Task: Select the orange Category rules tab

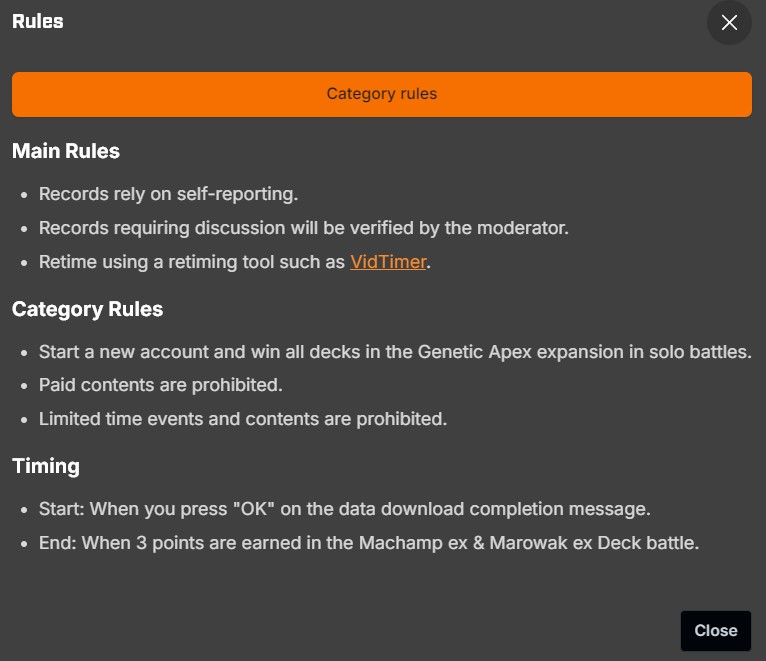Action: pyautogui.click(x=382, y=94)
